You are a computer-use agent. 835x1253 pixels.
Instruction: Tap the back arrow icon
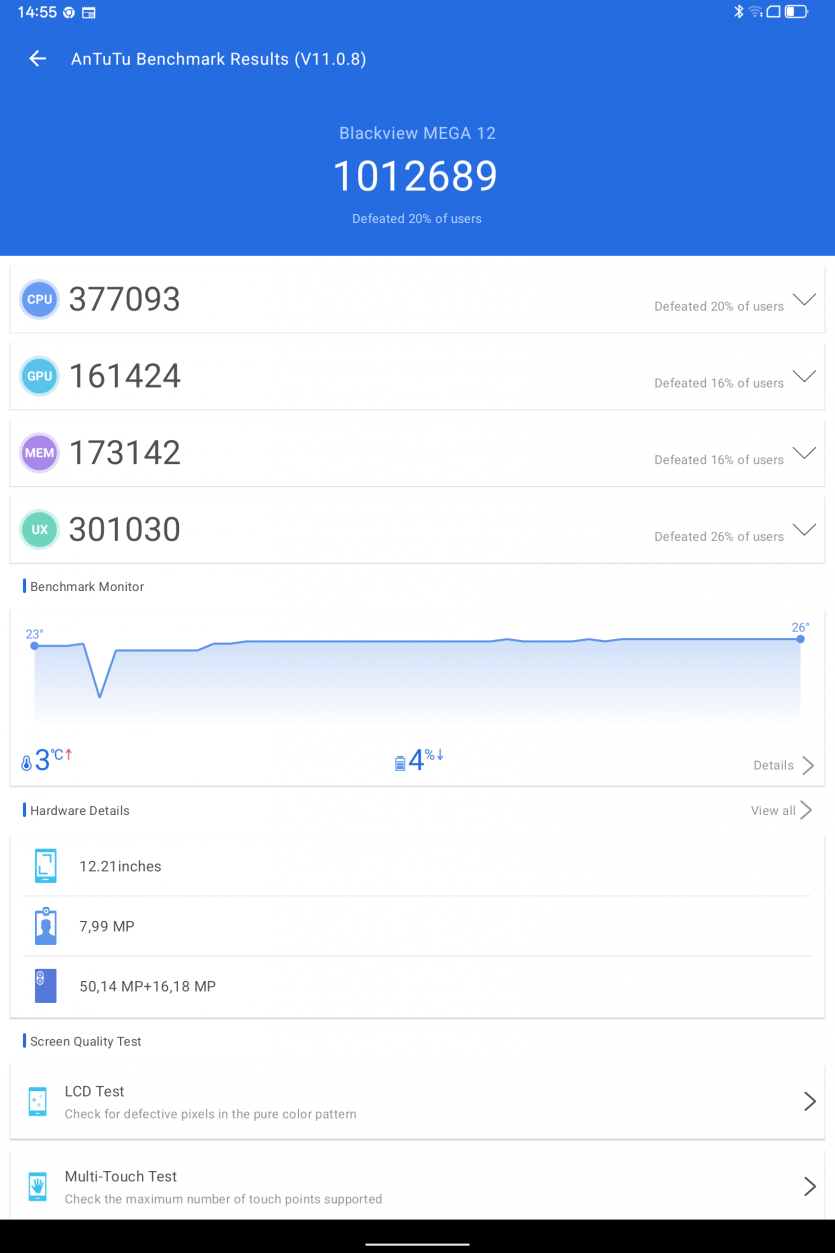click(38, 59)
